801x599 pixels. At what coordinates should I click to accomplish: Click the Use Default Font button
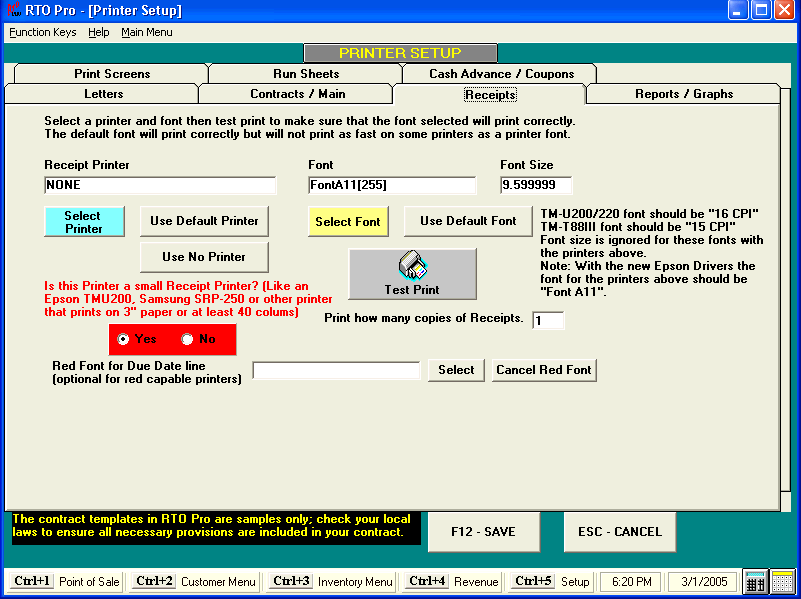(x=467, y=221)
